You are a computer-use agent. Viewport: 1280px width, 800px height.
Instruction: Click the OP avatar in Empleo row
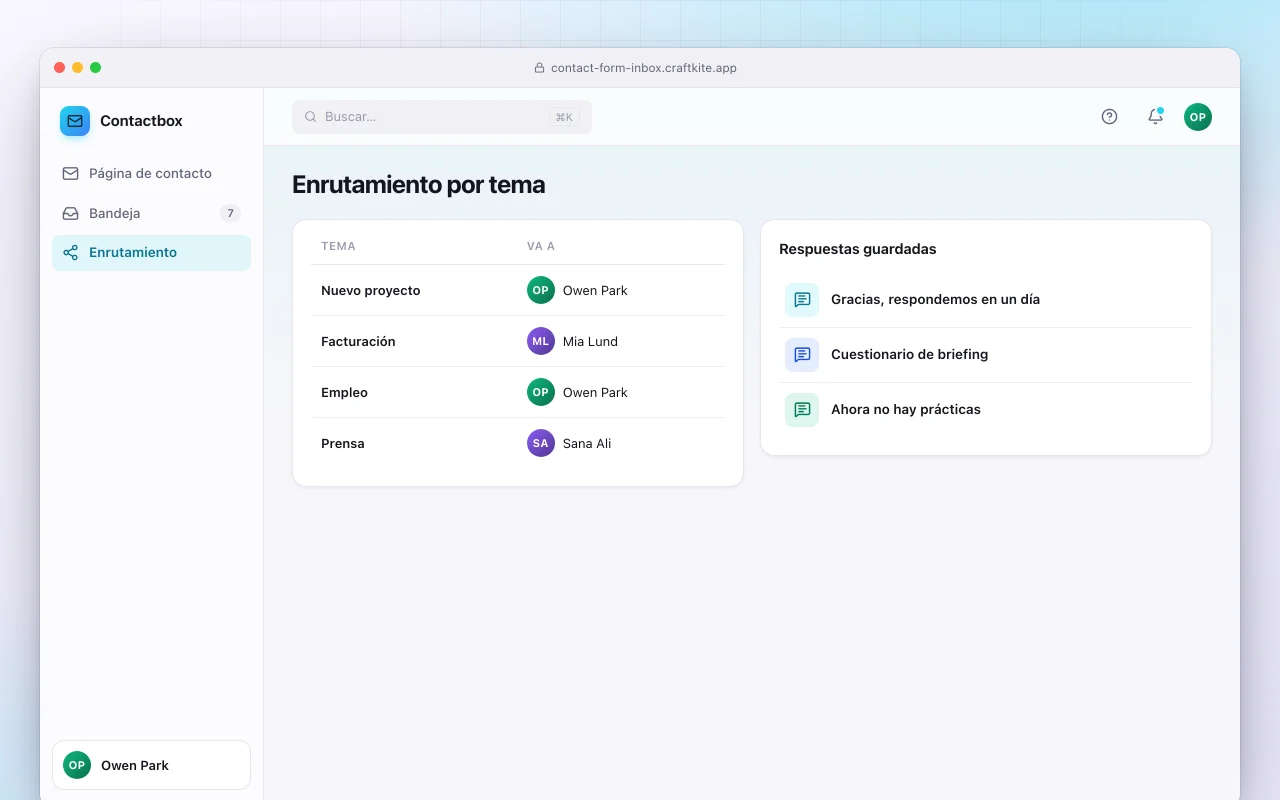point(541,392)
